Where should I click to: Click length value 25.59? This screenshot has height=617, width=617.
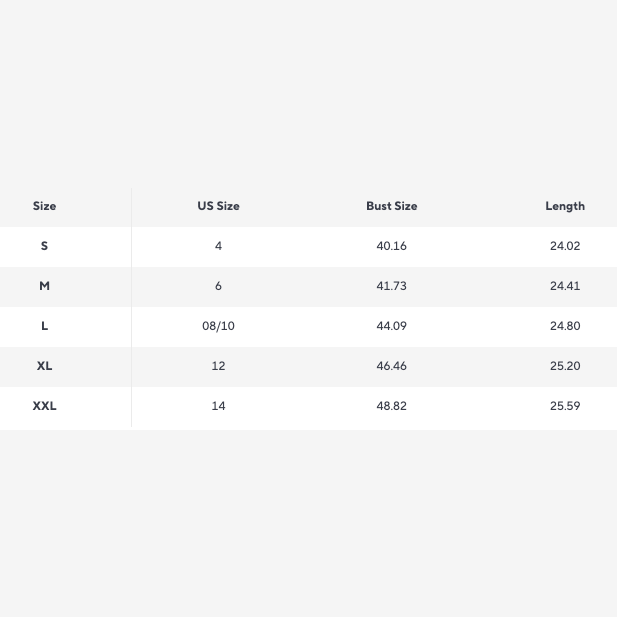point(565,406)
